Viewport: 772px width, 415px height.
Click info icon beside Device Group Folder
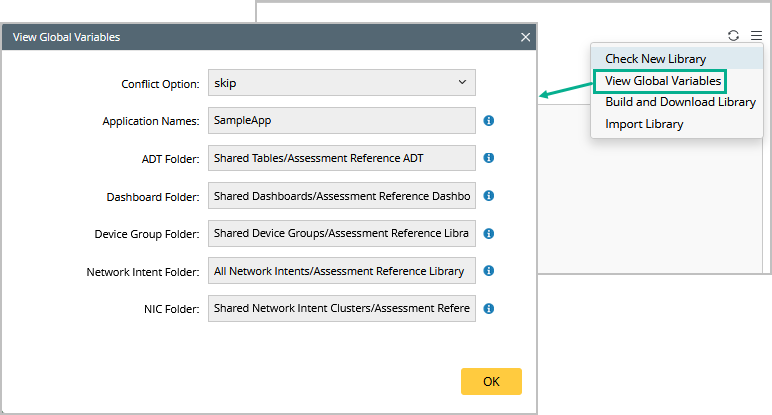[x=489, y=234]
